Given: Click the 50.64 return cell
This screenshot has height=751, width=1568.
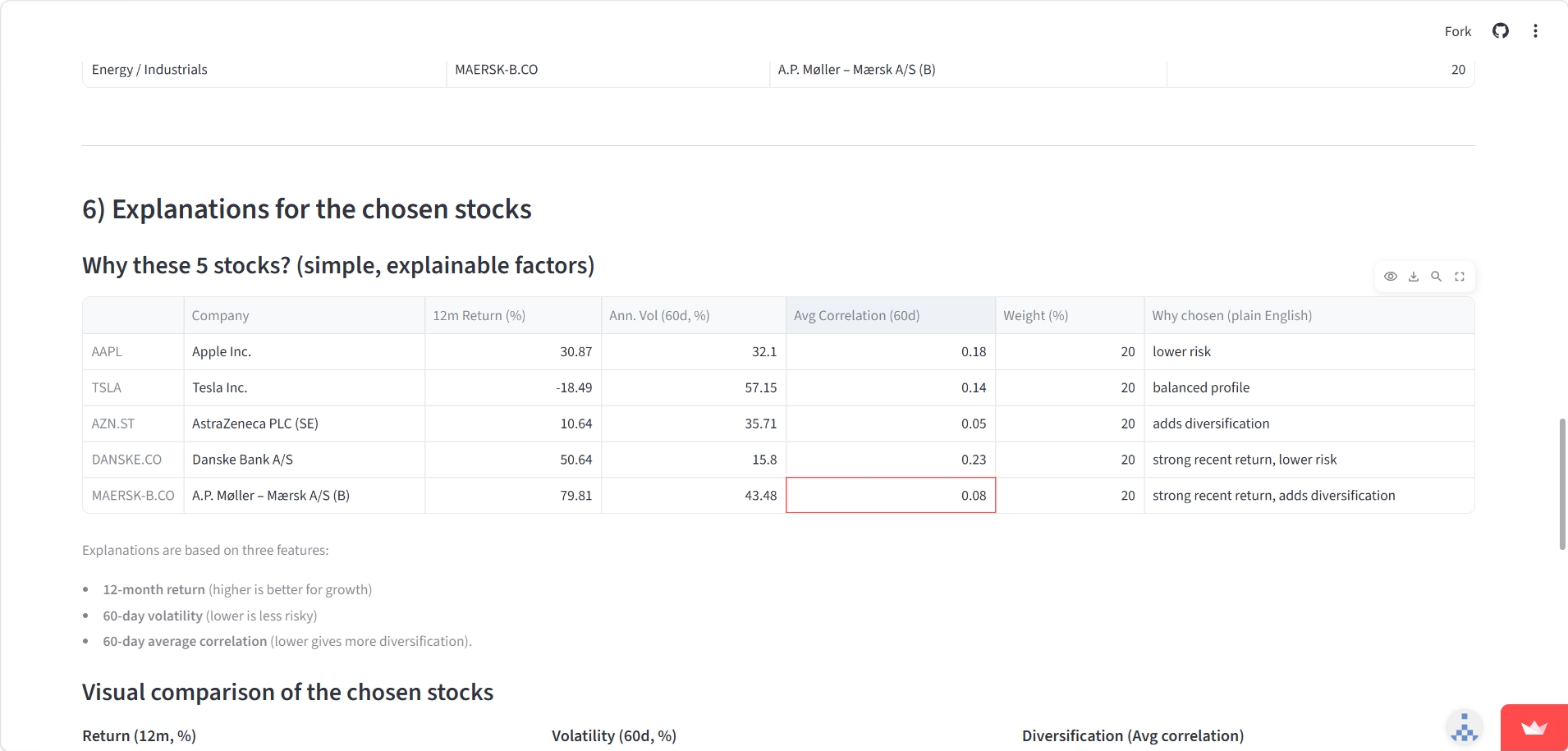Looking at the screenshot, I should click(x=513, y=460).
